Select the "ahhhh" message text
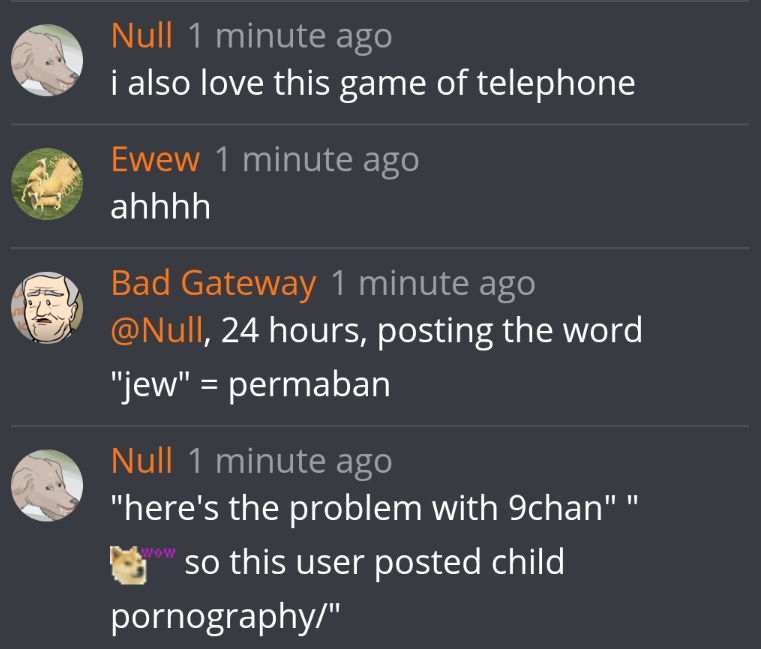Image resolution: width=761 pixels, height=649 pixels. 161,207
